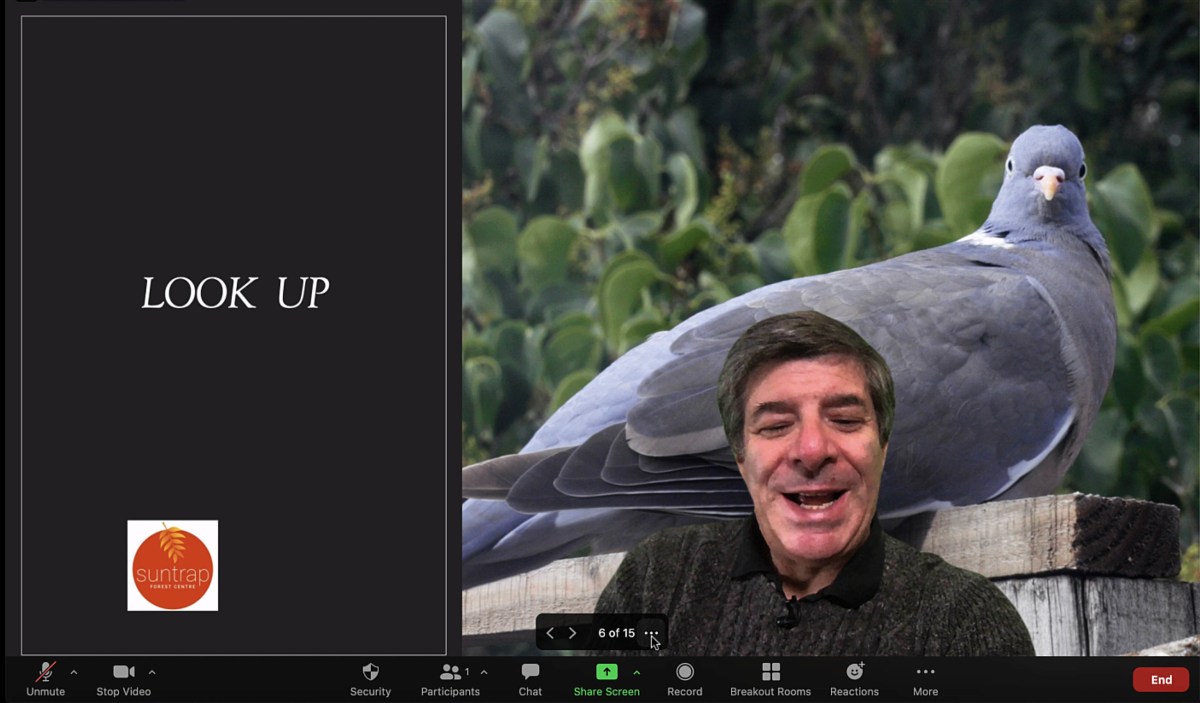
Task: End the meeting
Action: pos(1160,678)
